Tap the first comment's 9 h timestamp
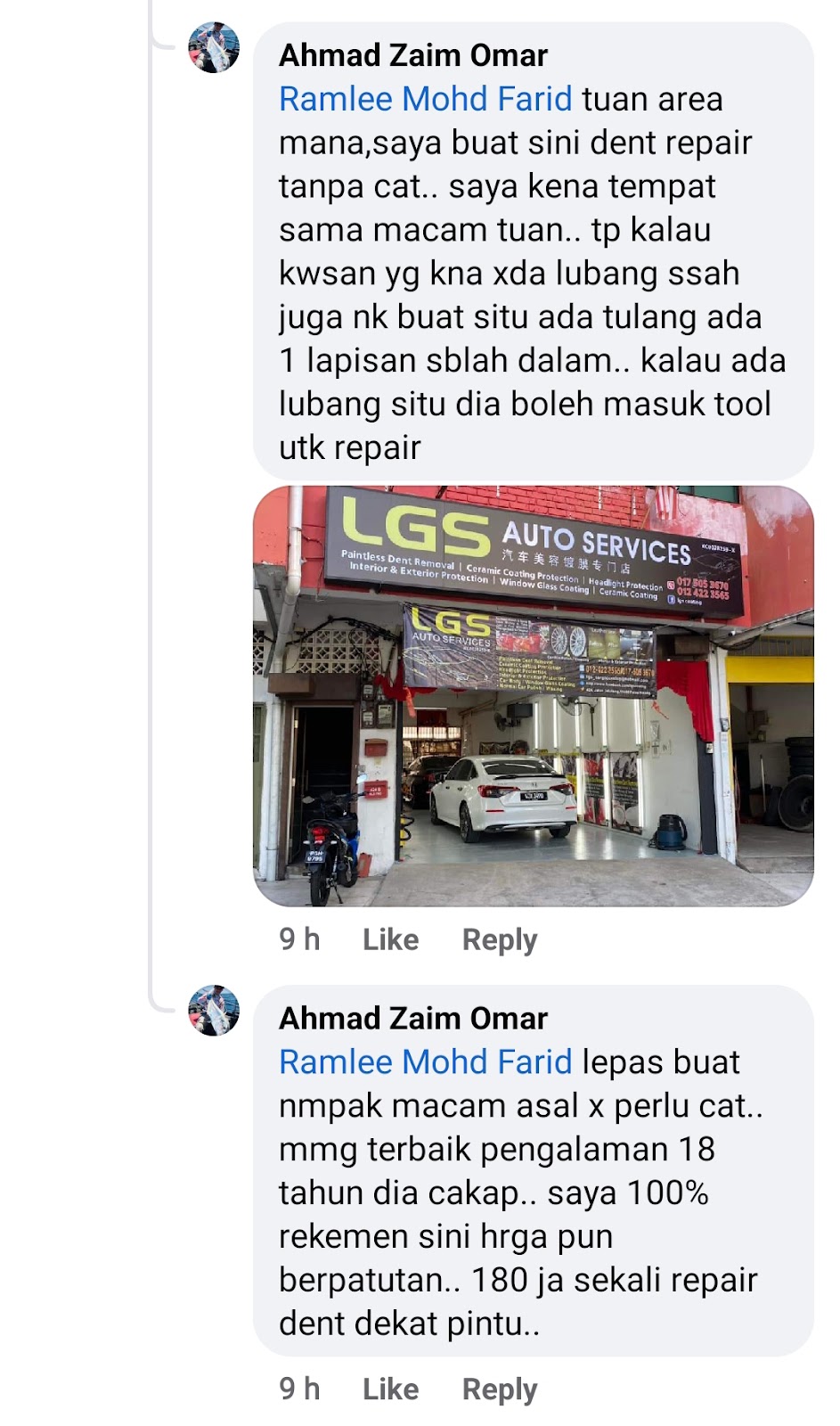Viewport: 840px width, 1426px height. pos(299,939)
